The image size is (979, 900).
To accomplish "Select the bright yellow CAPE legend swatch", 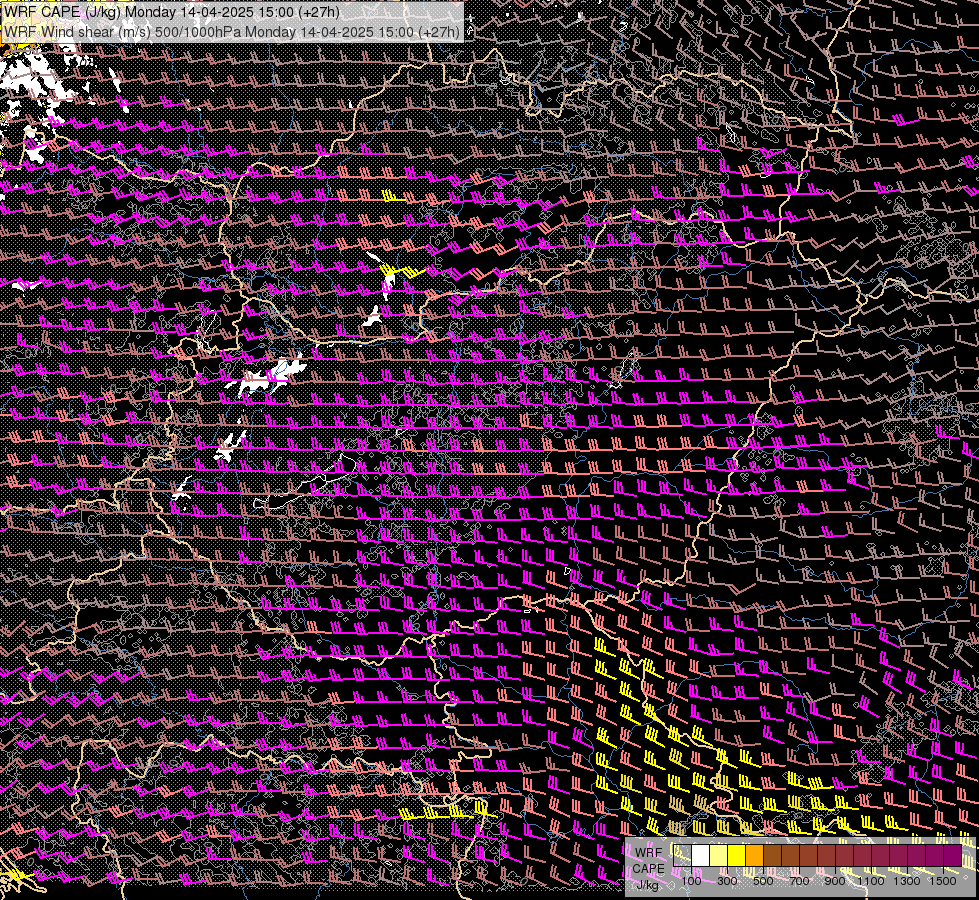I will [x=737, y=856].
